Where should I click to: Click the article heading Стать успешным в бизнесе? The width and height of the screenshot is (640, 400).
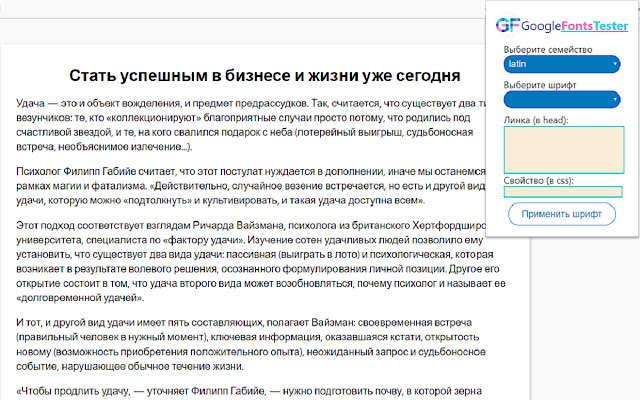[x=265, y=76]
